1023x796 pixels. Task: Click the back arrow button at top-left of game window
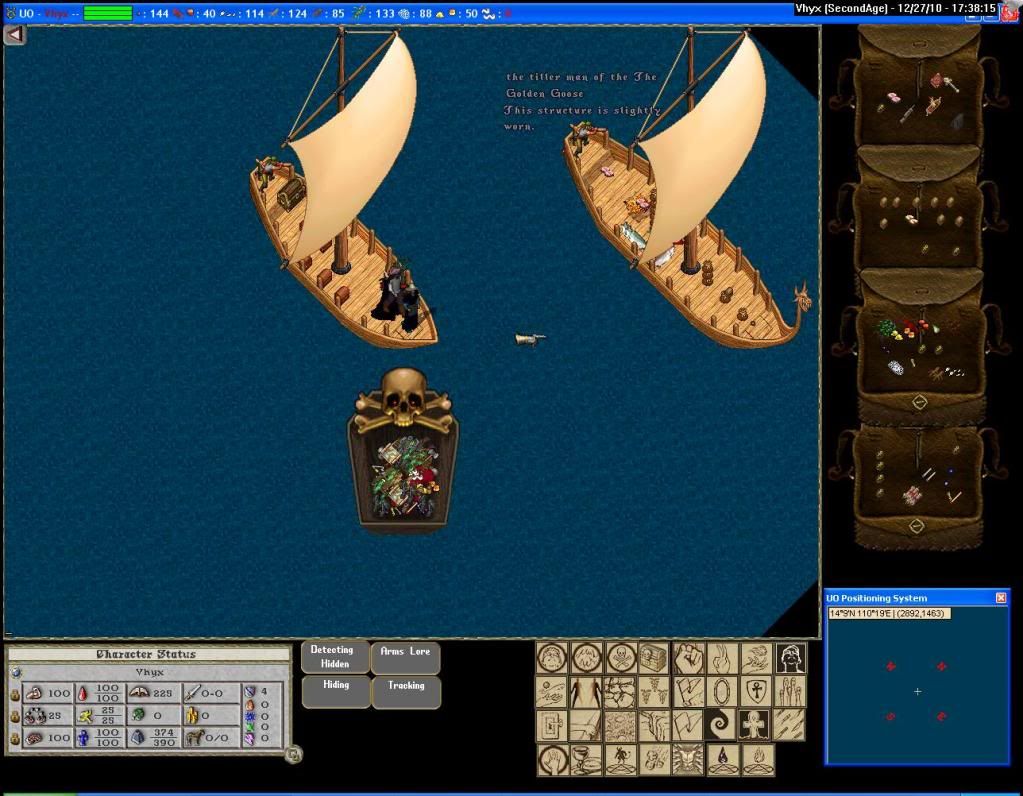(14, 35)
